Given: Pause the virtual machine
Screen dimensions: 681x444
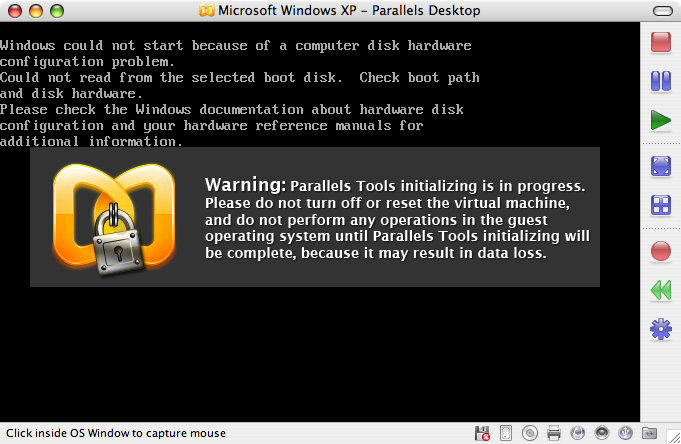Looking at the screenshot, I should click(661, 81).
